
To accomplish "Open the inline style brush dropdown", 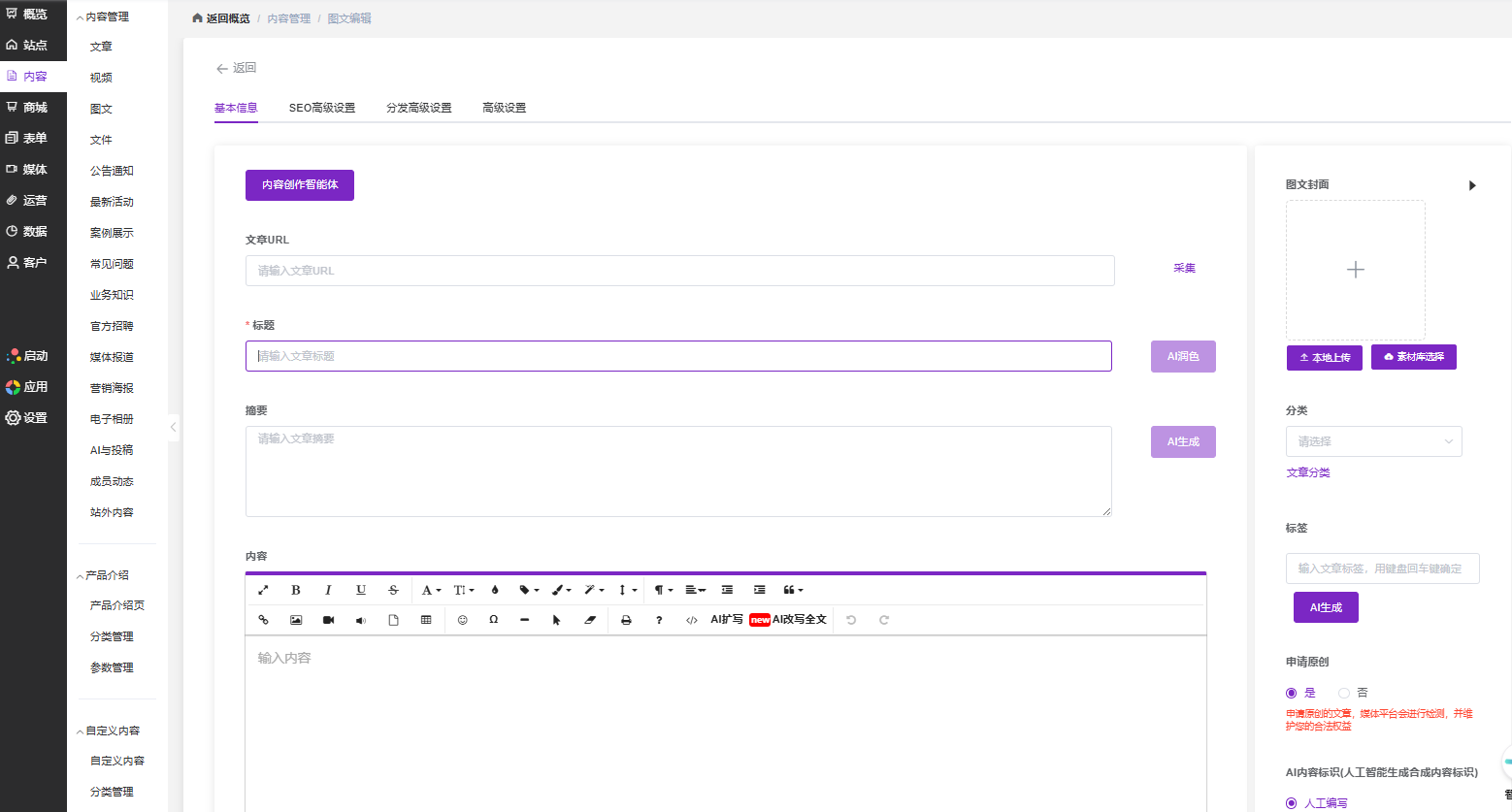I will coord(562,590).
